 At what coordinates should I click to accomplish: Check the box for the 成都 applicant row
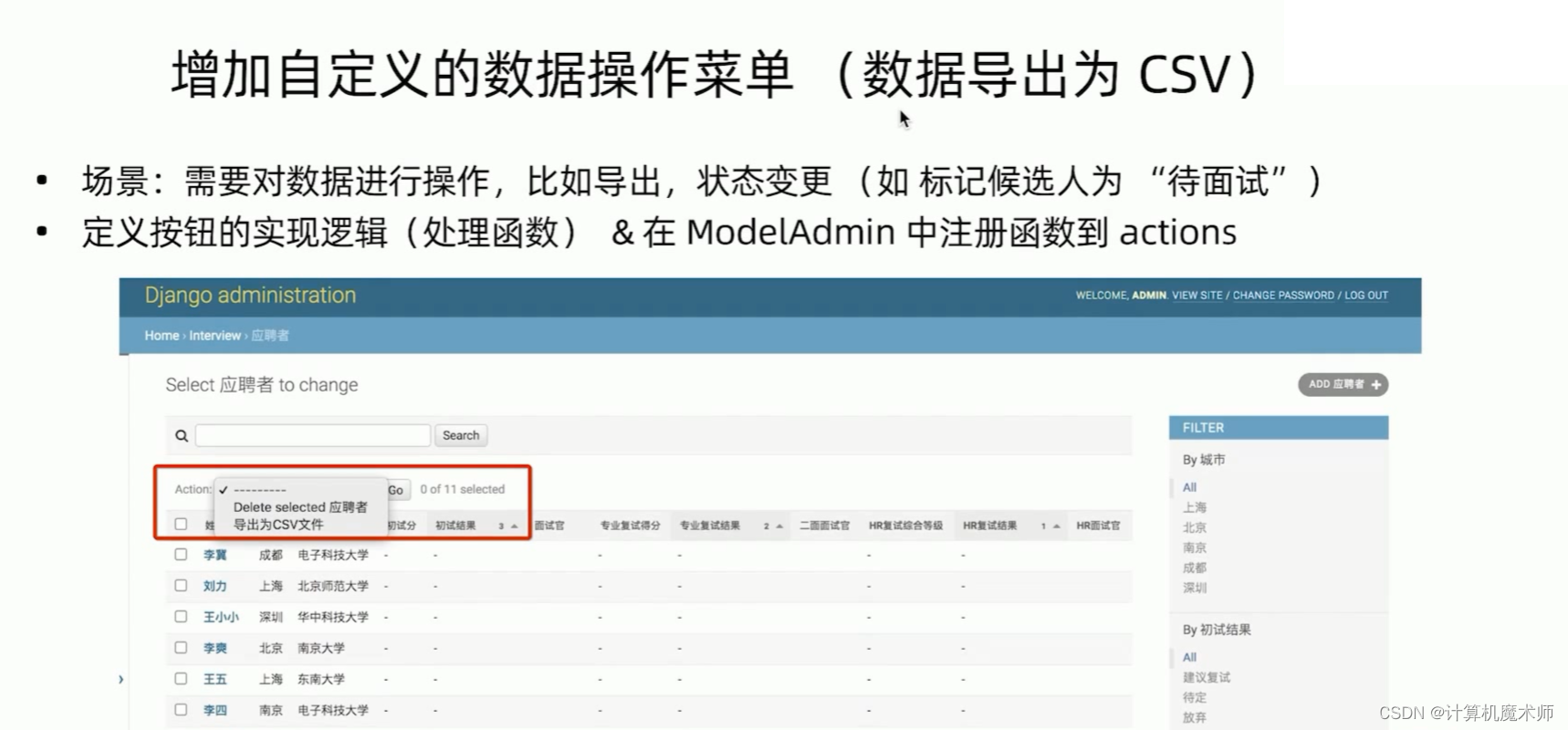click(181, 554)
